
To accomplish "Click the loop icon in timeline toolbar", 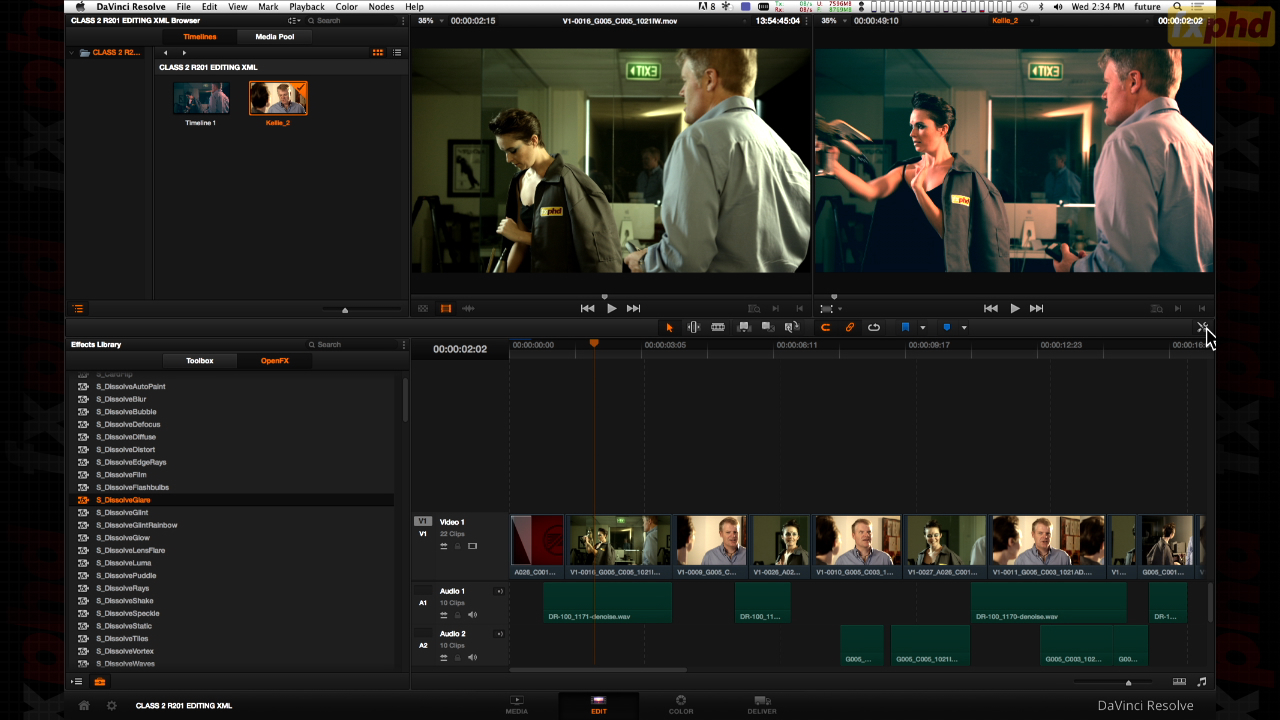I will pyautogui.click(x=873, y=327).
